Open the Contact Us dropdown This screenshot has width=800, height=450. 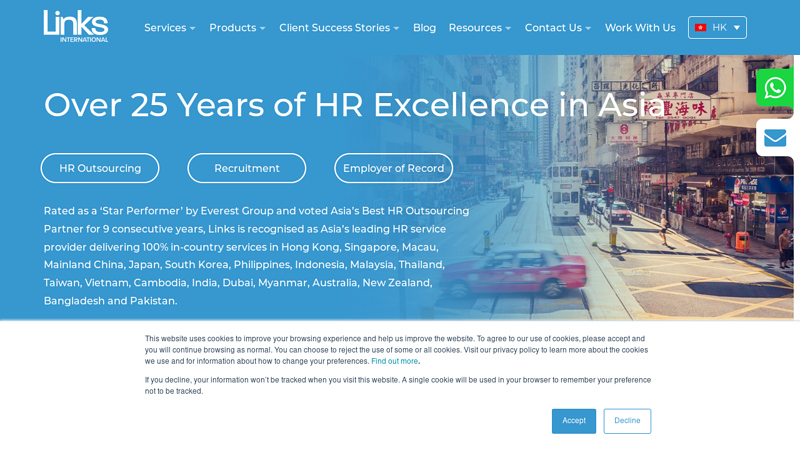pyautogui.click(x=558, y=28)
